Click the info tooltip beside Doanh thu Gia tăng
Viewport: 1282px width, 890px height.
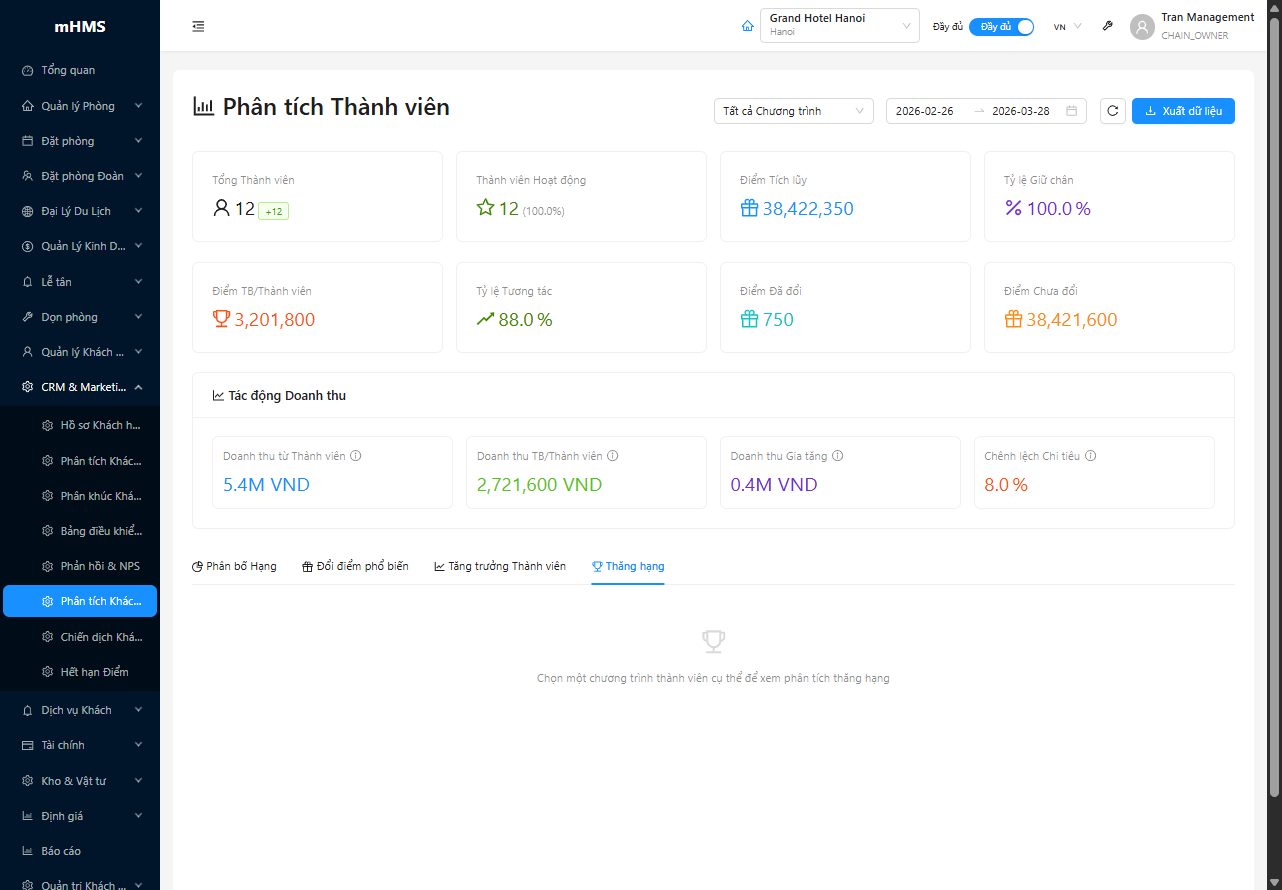coord(837,455)
